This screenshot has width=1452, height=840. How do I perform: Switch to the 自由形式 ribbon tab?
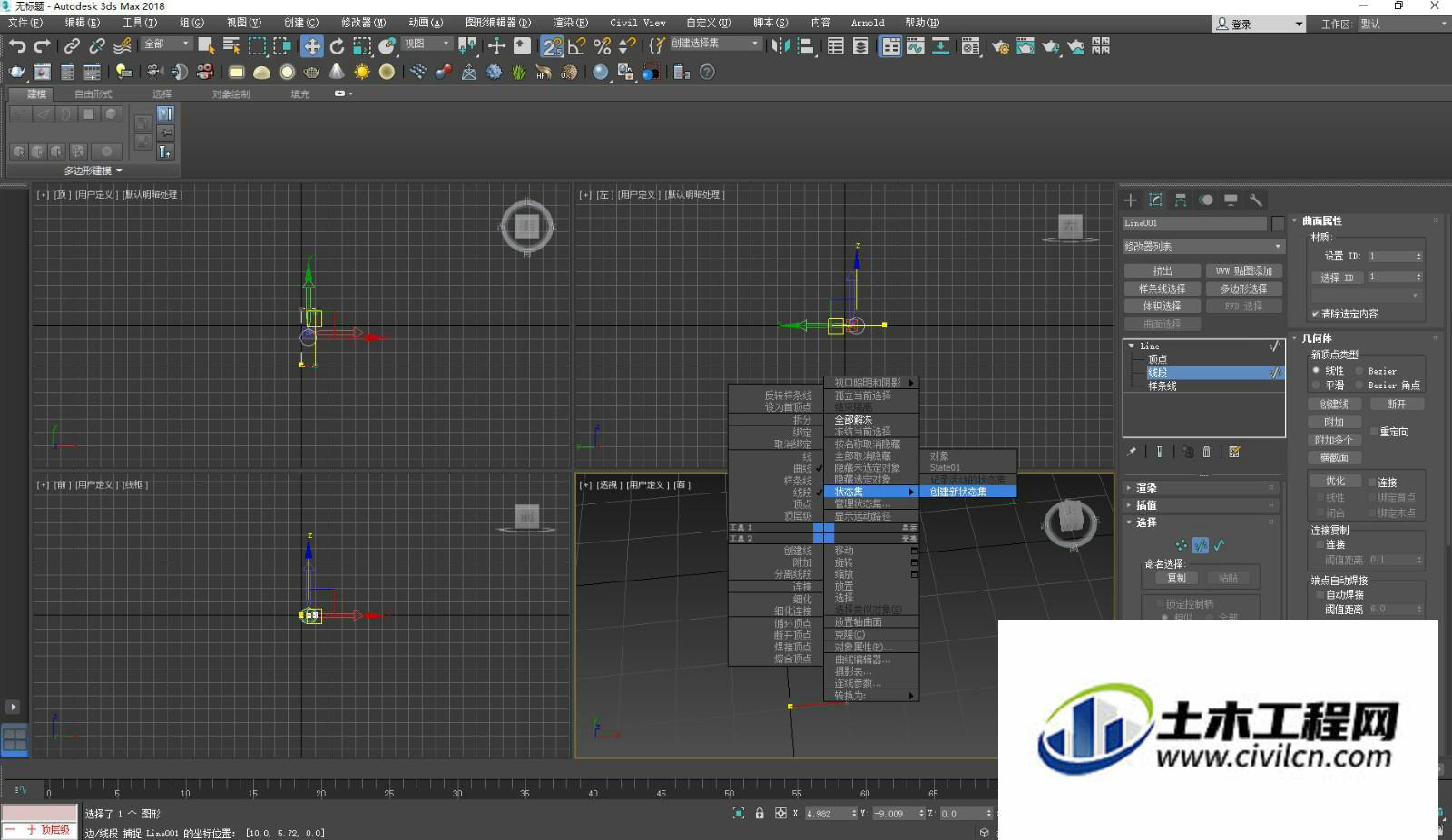point(93,93)
